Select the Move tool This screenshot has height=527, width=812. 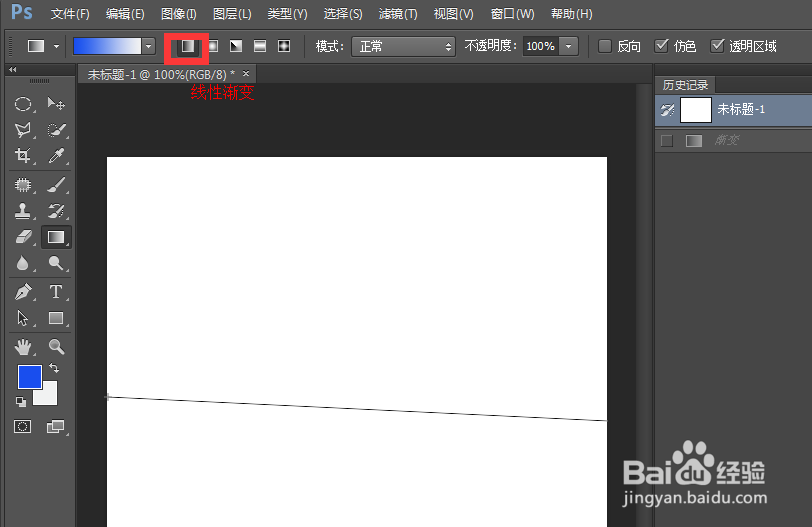[x=56, y=104]
